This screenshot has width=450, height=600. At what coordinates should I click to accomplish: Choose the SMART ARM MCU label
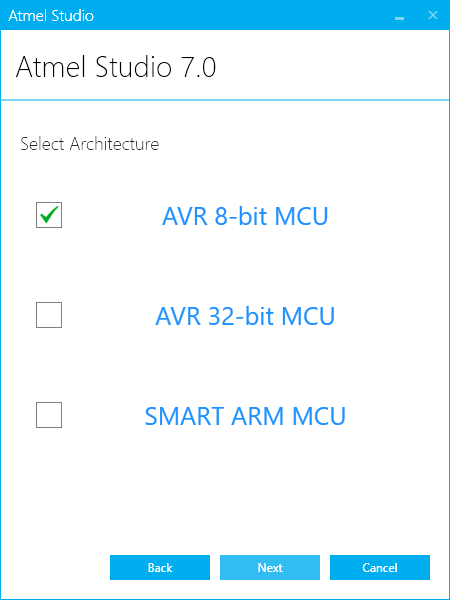click(245, 416)
